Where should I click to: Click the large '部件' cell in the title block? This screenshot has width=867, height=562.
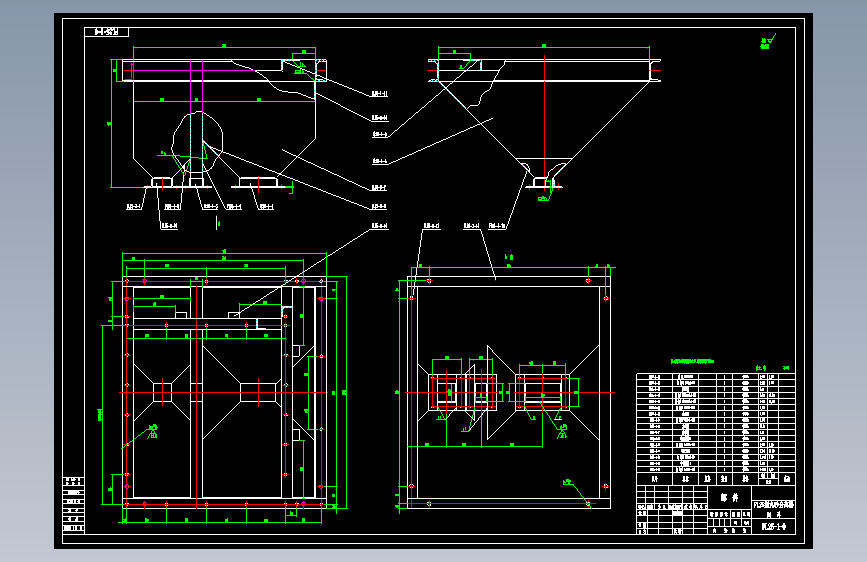click(729, 498)
